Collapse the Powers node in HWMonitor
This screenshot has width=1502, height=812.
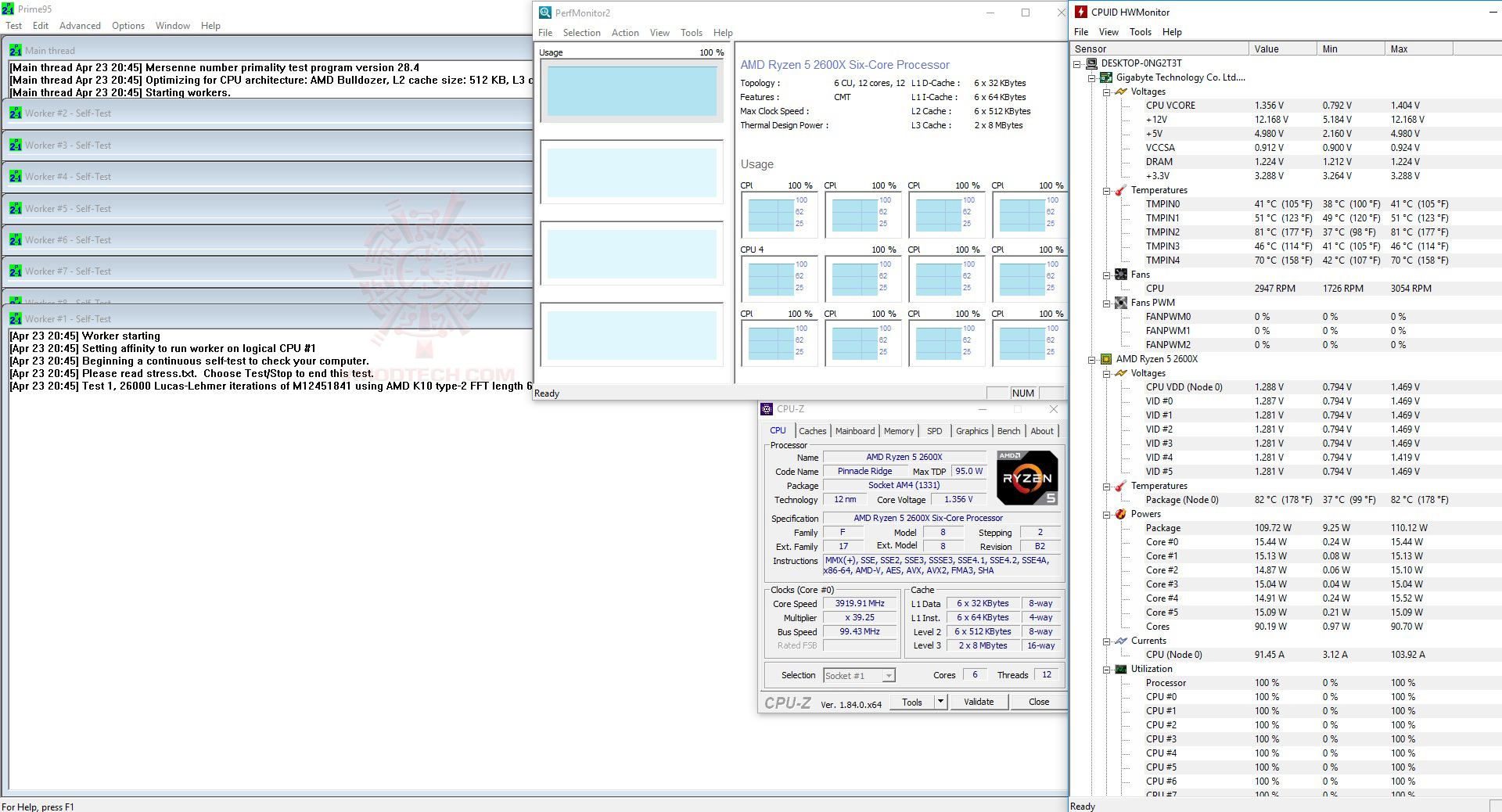coord(1107,514)
